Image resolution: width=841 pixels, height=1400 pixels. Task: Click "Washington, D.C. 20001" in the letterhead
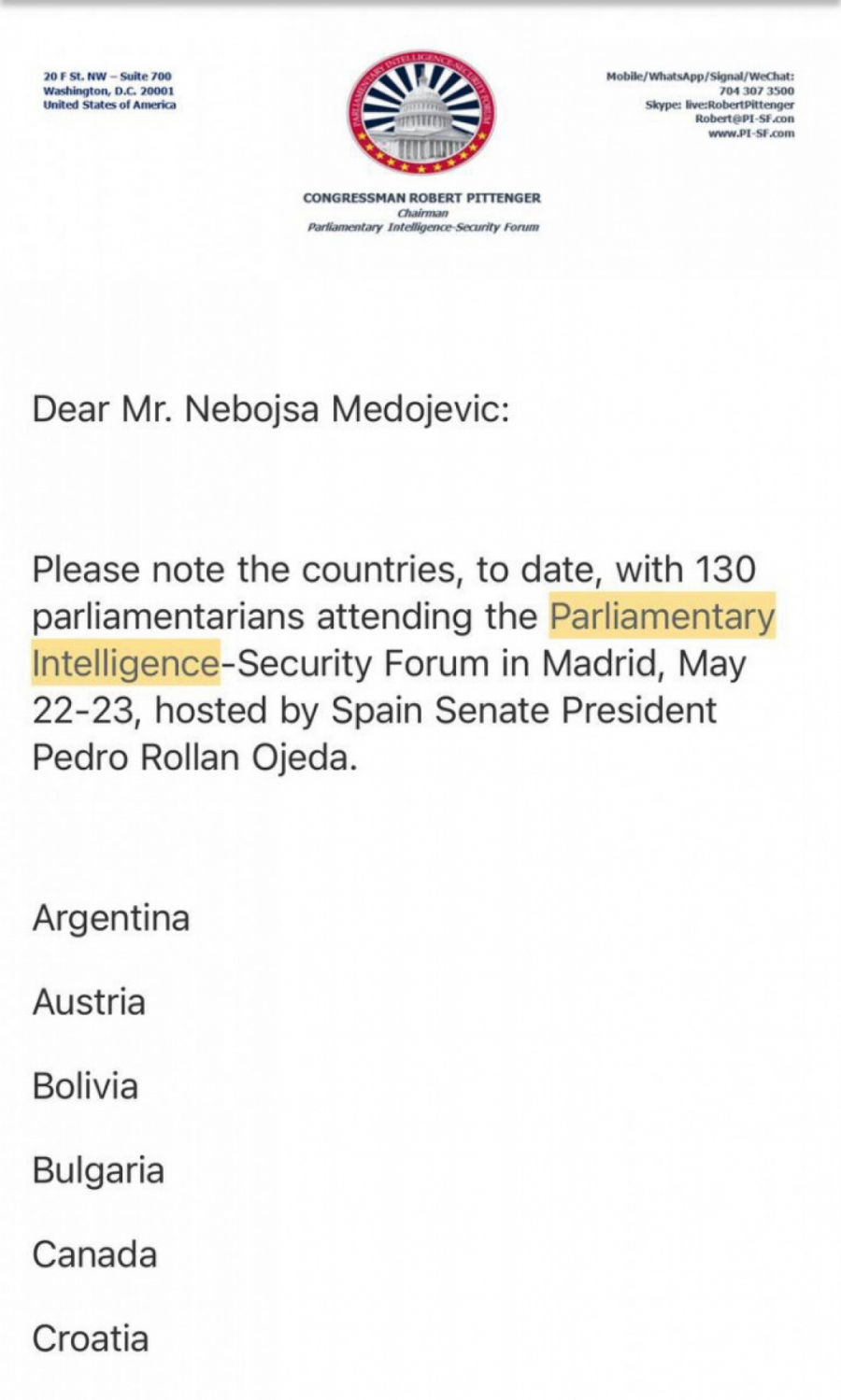click(x=108, y=91)
